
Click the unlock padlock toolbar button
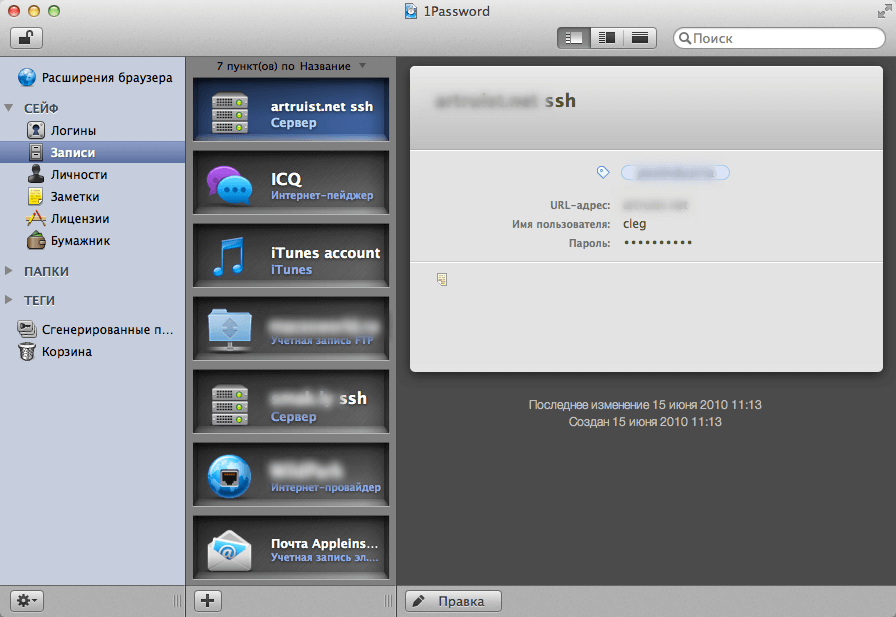tap(26, 38)
